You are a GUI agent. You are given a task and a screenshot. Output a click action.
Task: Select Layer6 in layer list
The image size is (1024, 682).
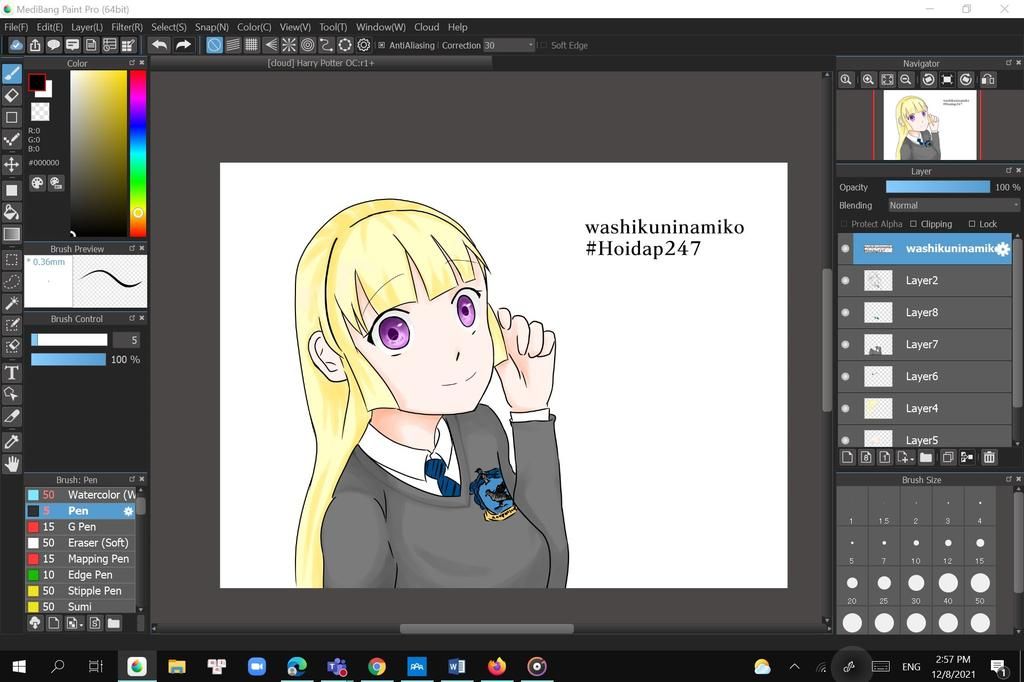coord(925,376)
